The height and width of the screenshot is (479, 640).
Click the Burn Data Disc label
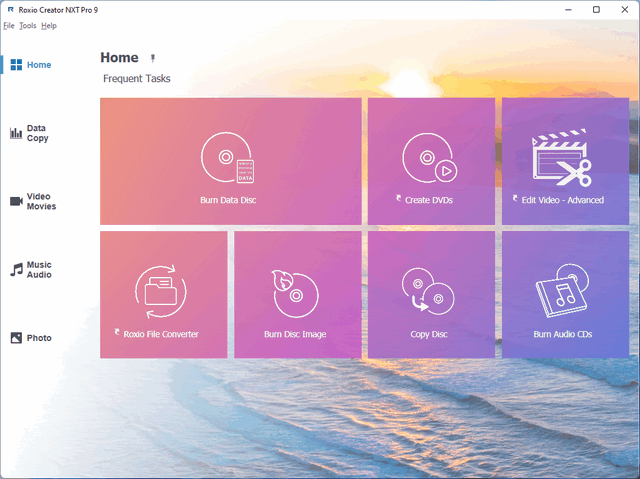pyautogui.click(x=229, y=200)
